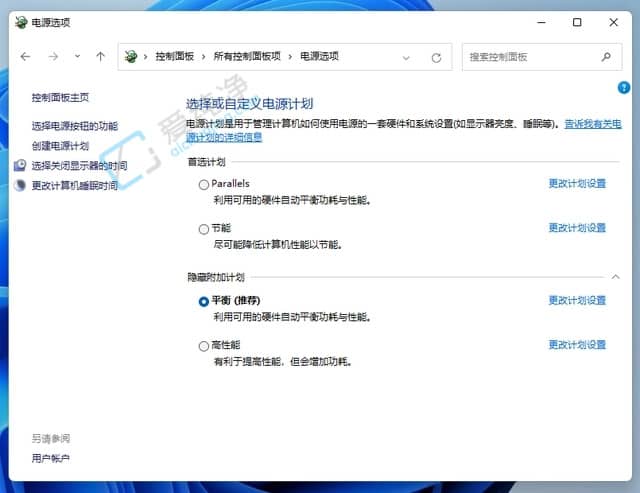Click 有利于提高性能，但会增加功耗 description
The width and height of the screenshot is (640, 493).
283,362
